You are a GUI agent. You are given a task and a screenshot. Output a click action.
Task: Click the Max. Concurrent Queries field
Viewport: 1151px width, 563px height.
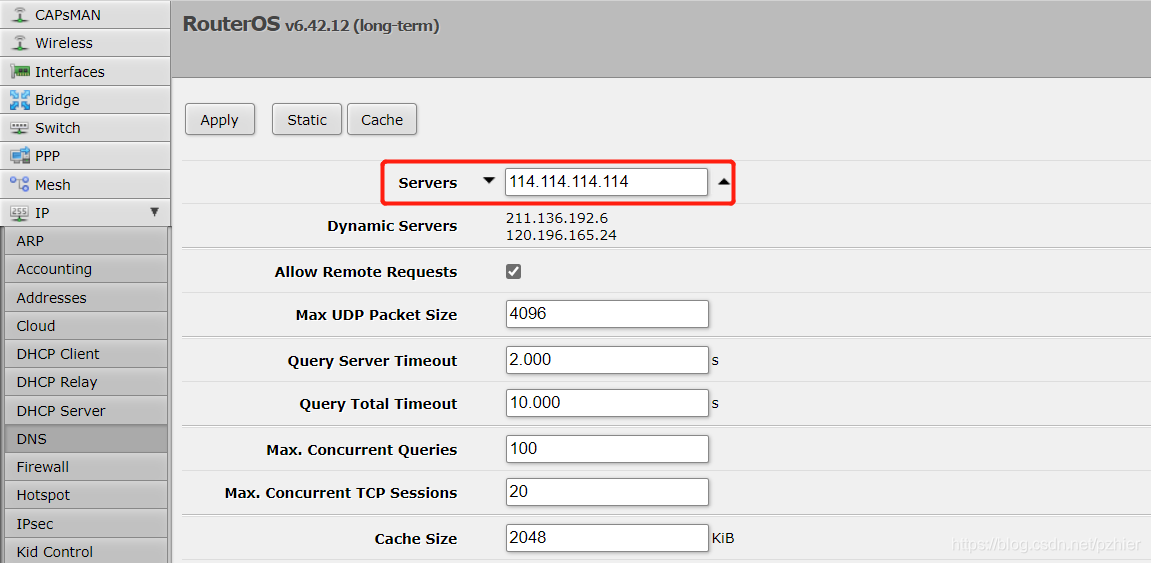tap(607, 449)
